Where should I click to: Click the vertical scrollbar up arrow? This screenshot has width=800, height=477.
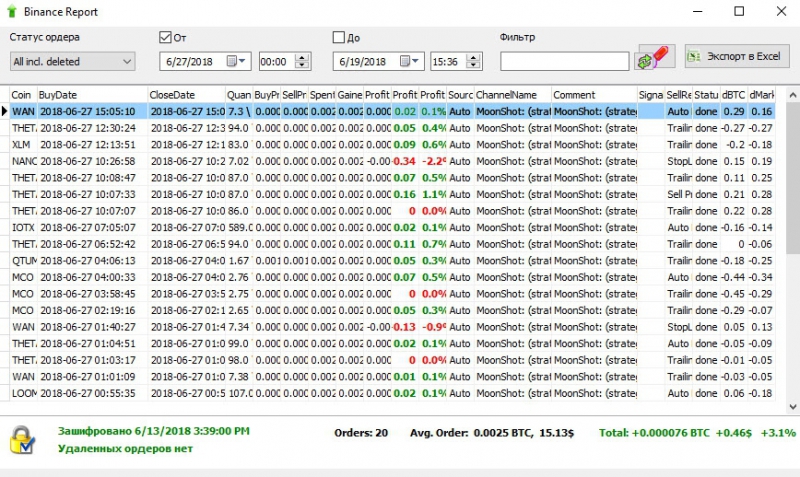[792, 95]
